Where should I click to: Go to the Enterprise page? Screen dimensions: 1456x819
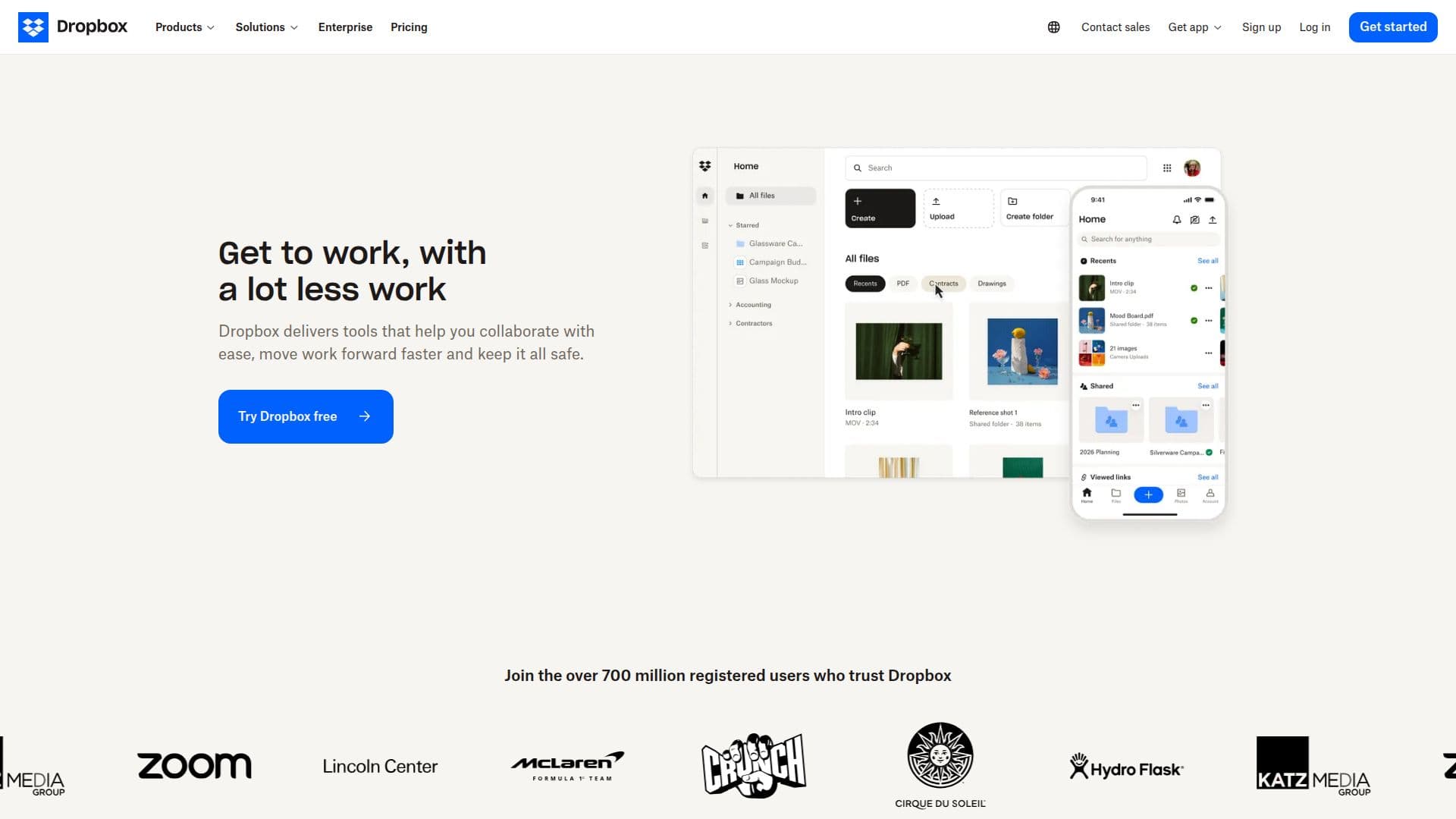pyautogui.click(x=345, y=27)
